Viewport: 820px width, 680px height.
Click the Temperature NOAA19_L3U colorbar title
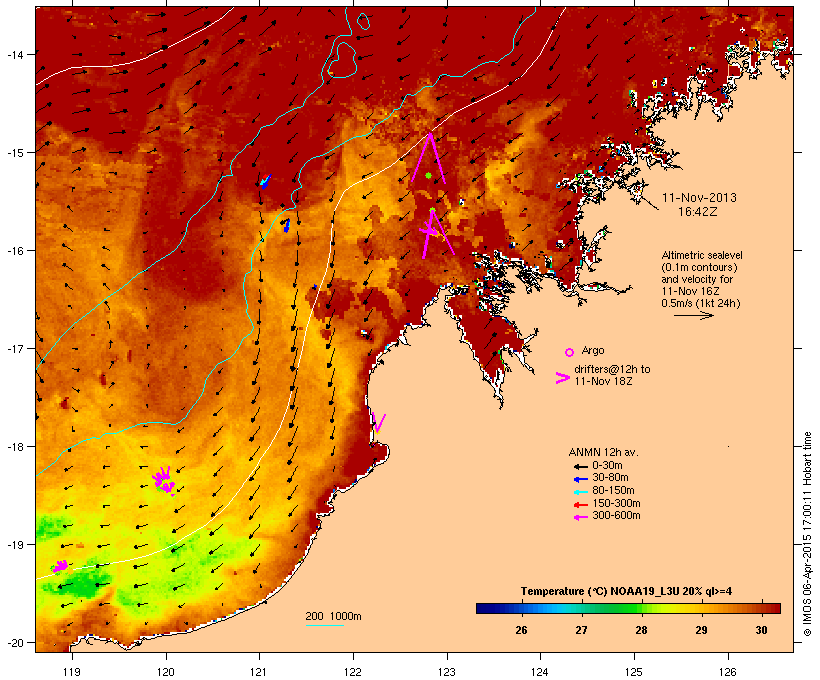(x=626, y=592)
